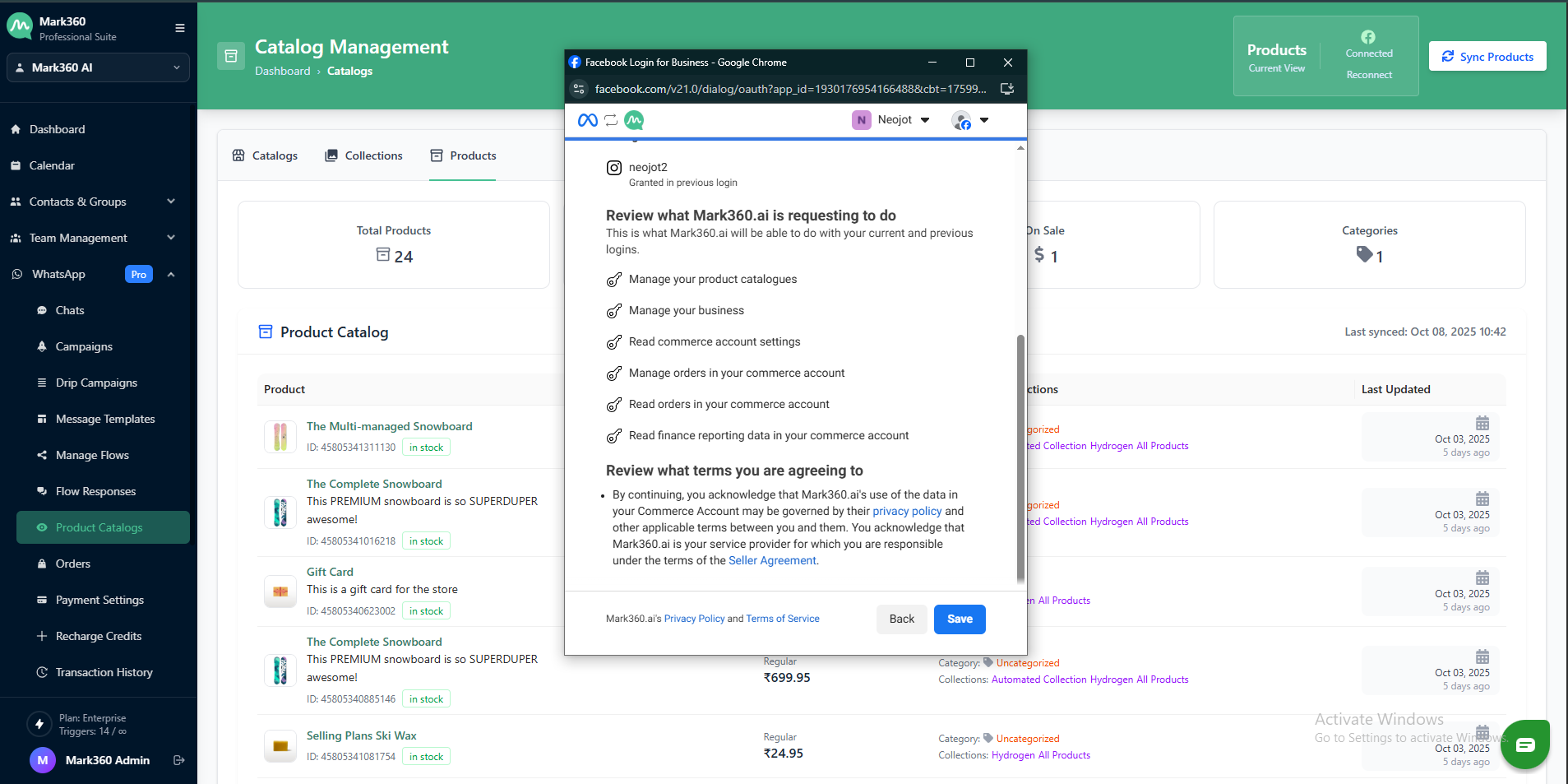Click the blue Save button
This screenshot has height=784, width=1568.
pos(959,619)
